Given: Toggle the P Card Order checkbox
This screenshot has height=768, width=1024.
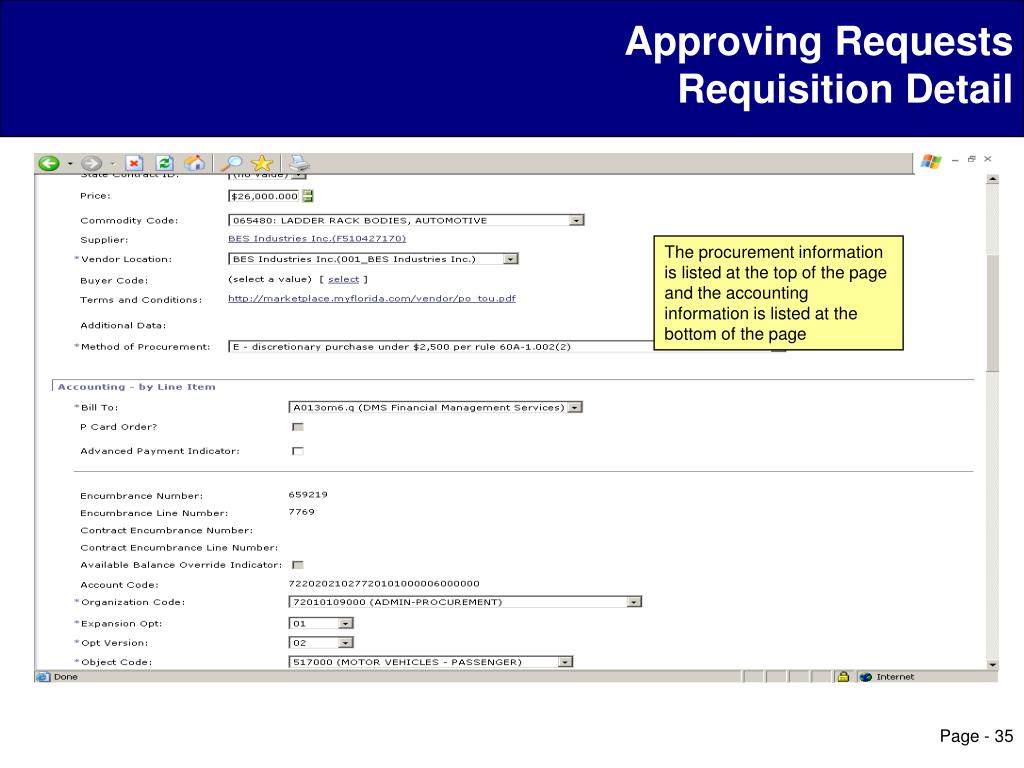Looking at the screenshot, I should (x=298, y=427).
